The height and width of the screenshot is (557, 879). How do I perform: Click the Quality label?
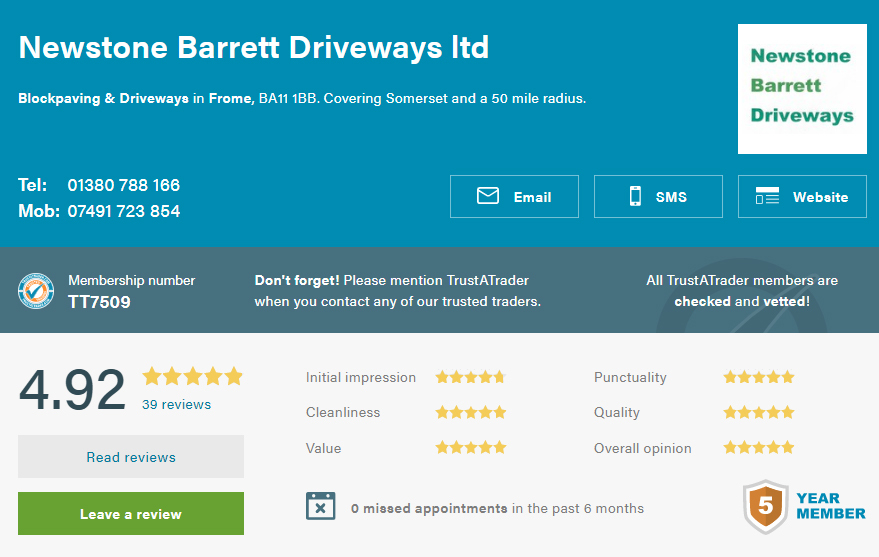[617, 413]
